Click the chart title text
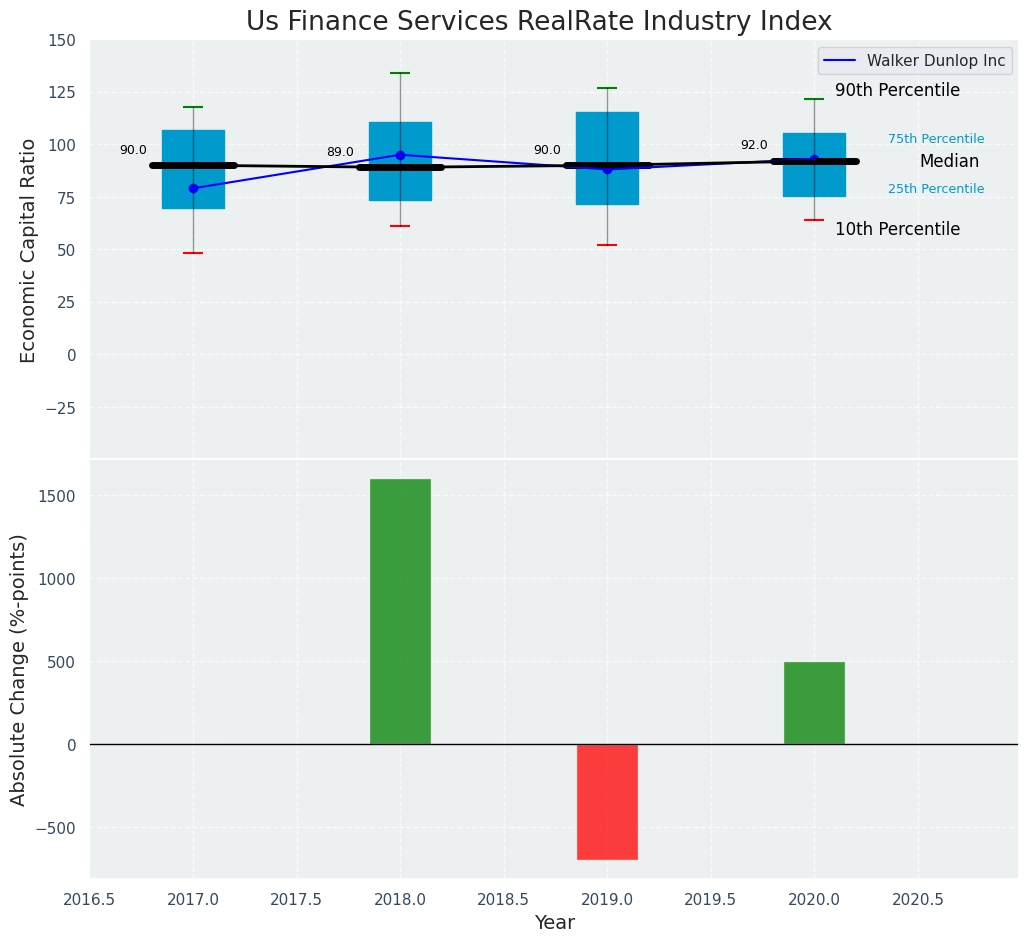The width and height of the screenshot is (1029, 942). (538, 21)
